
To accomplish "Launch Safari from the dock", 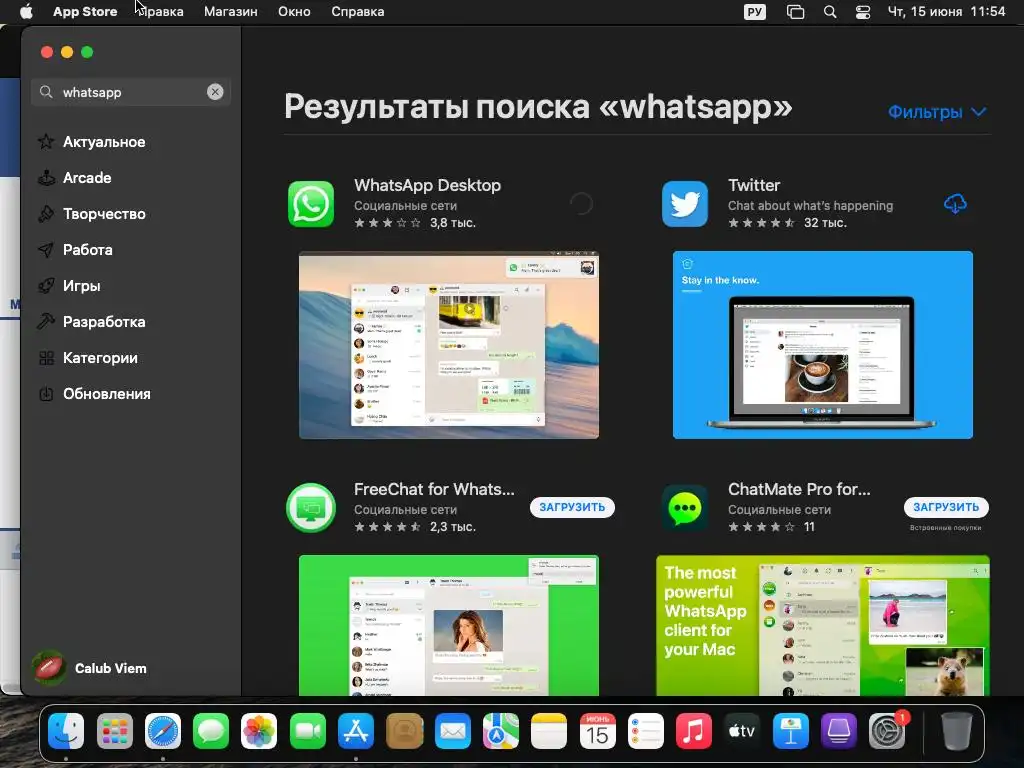I will 163,731.
